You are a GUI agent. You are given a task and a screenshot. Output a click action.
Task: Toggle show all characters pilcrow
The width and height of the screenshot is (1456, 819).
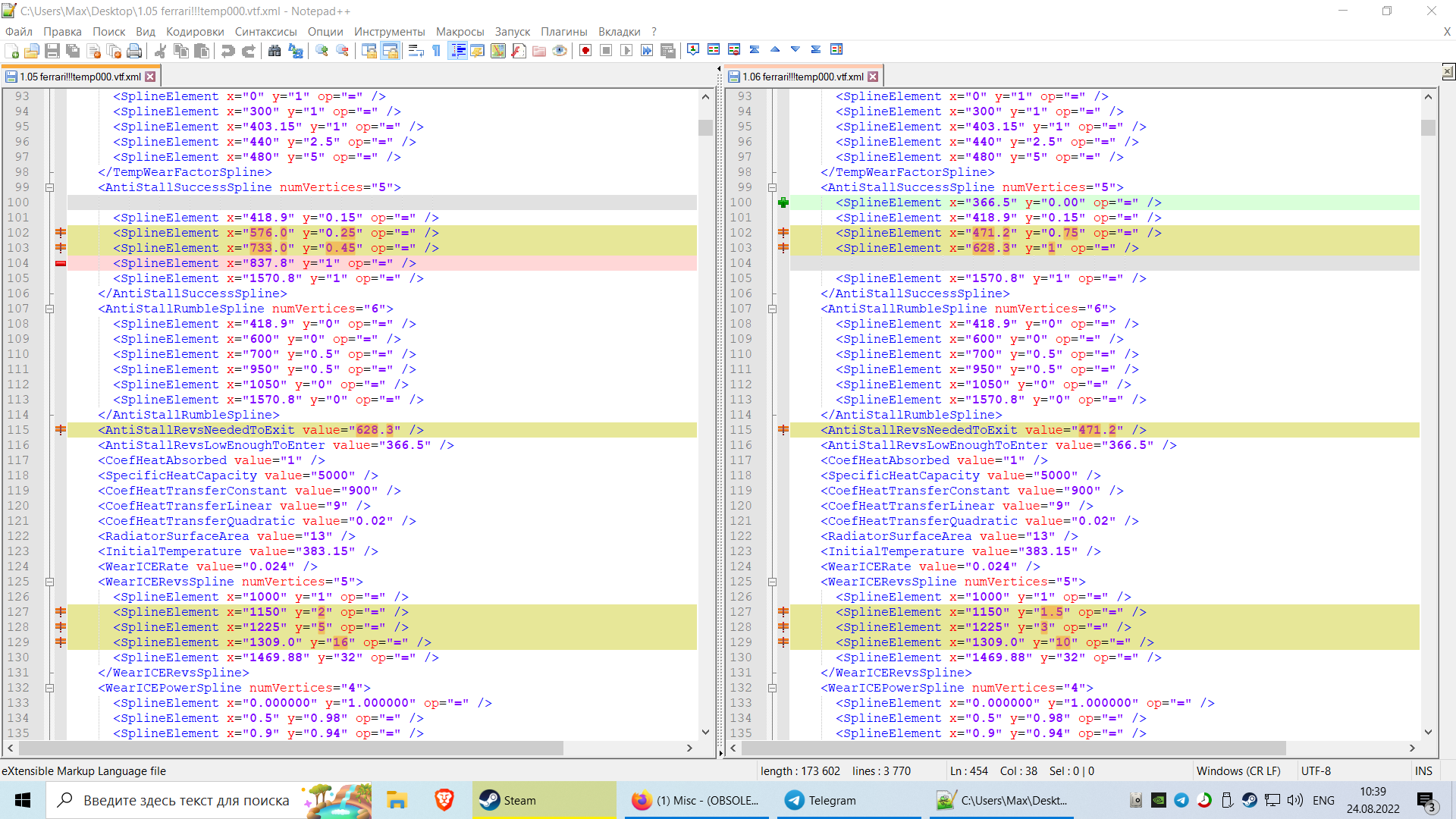pyautogui.click(x=436, y=51)
